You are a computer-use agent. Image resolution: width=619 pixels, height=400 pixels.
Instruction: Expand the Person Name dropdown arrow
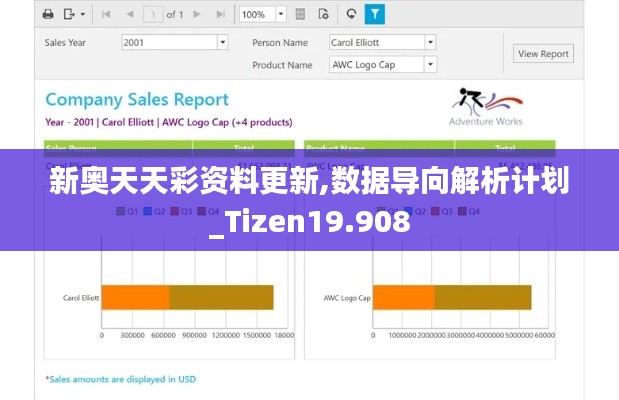pyautogui.click(x=430, y=42)
